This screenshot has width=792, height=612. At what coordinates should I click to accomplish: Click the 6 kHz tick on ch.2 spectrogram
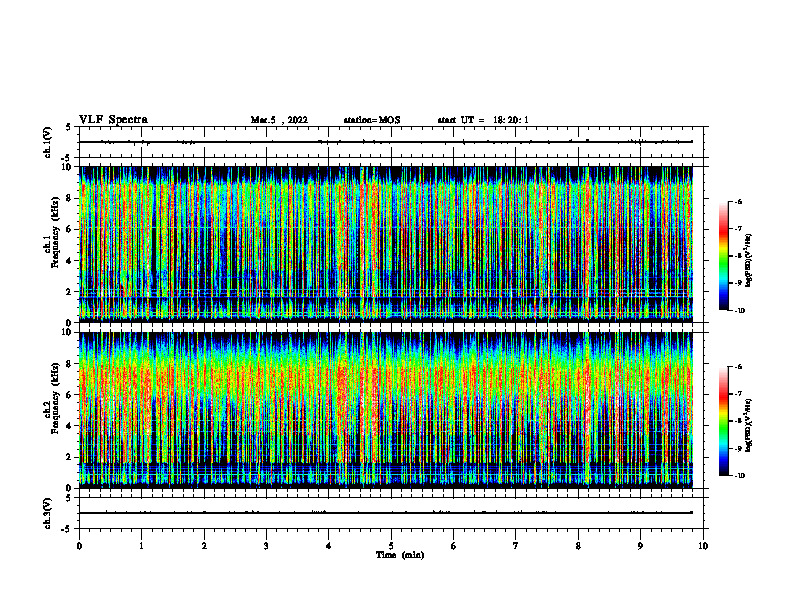69,395
